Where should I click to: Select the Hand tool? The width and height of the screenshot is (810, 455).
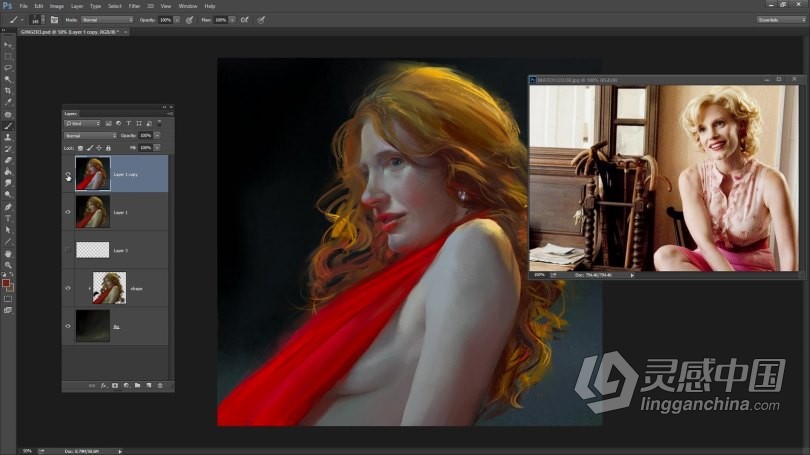(x=8, y=254)
